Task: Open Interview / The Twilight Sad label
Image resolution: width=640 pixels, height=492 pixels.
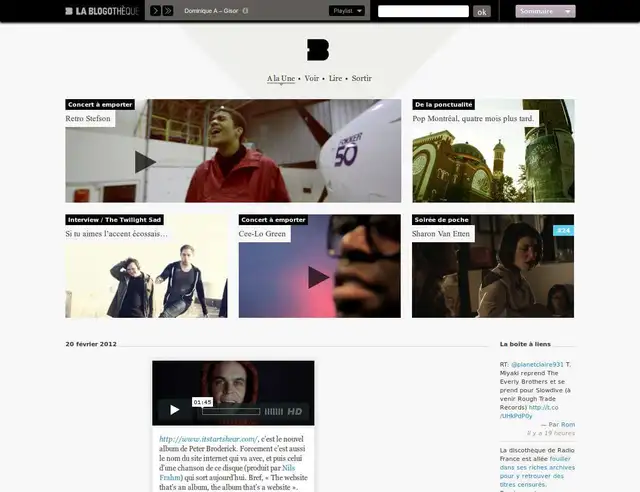Action: [115, 220]
